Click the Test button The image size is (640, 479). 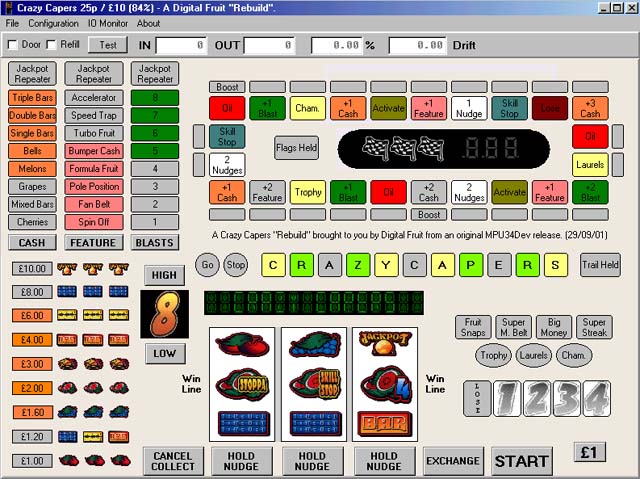(x=108, y=45)
